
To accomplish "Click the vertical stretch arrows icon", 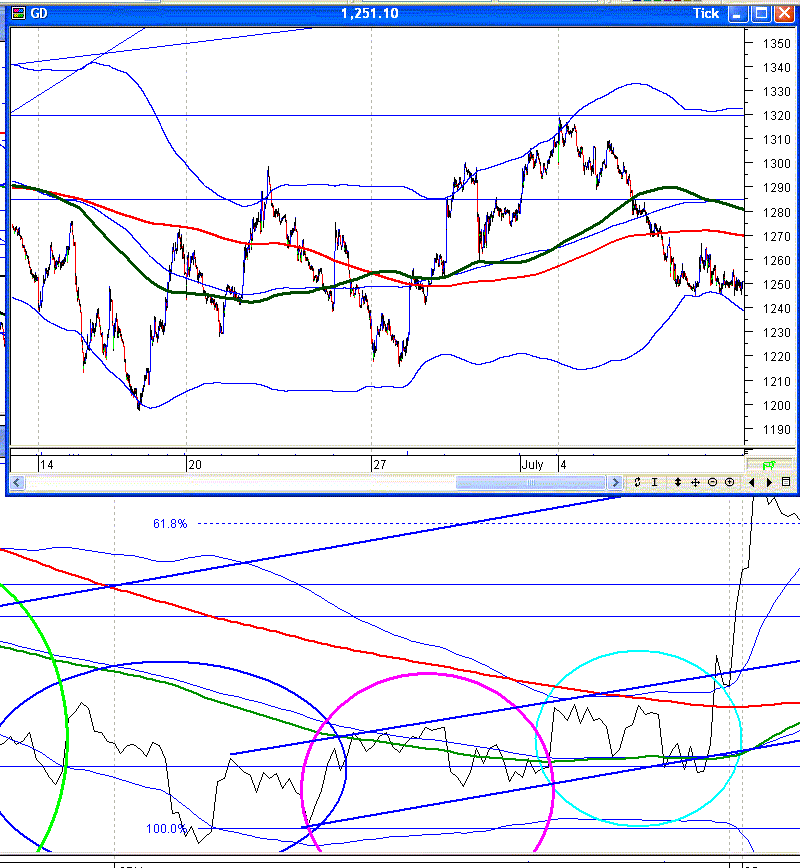I will point(678,482).
